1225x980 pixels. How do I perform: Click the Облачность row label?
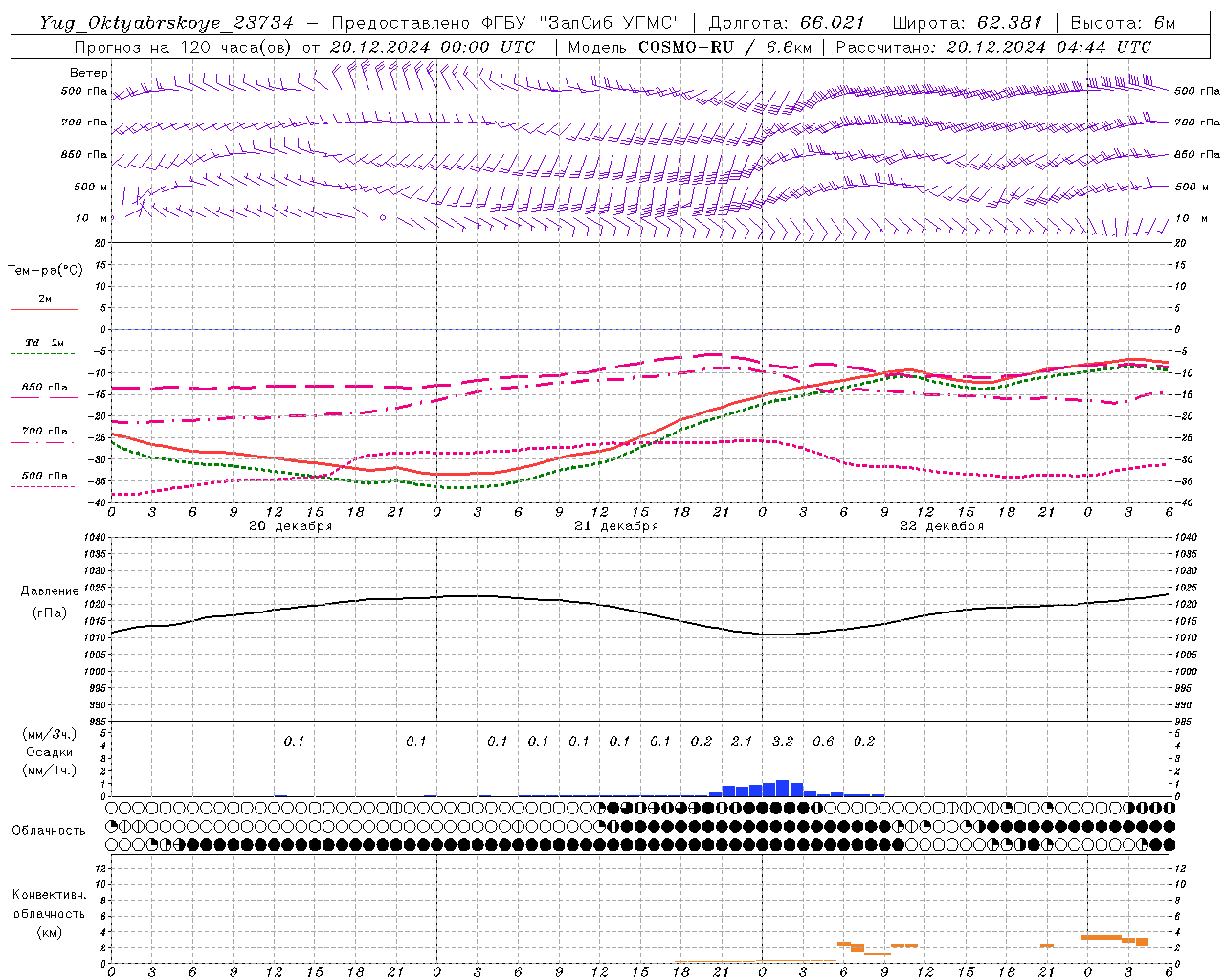click(x=49, y=831)
